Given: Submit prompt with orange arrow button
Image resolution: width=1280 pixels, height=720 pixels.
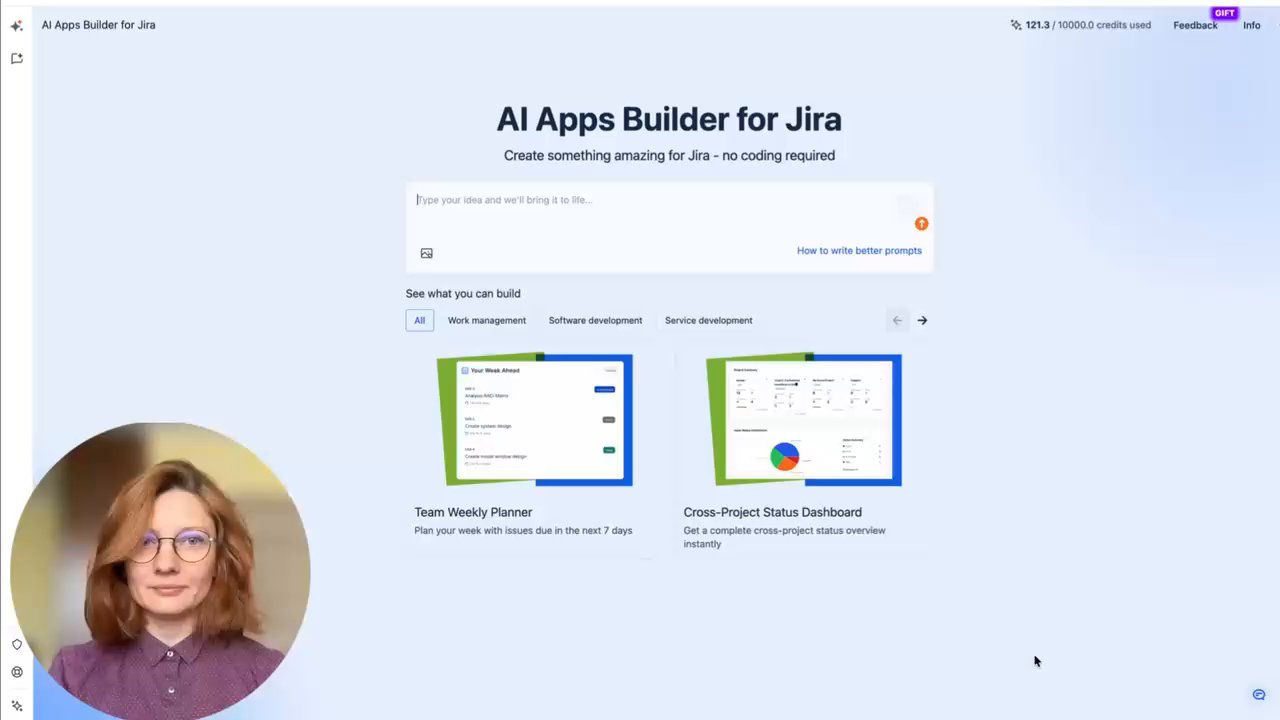Looking at the screenshot, I should pyautogui.click(x=921, y=224).
